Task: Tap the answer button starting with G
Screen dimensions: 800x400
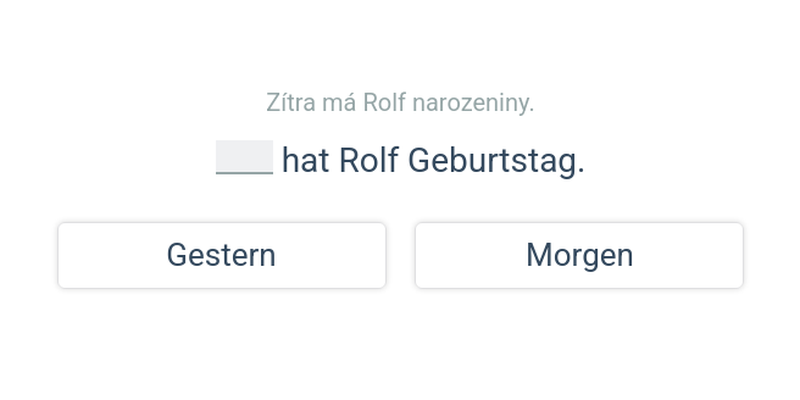Action: [x=221, y=255]
